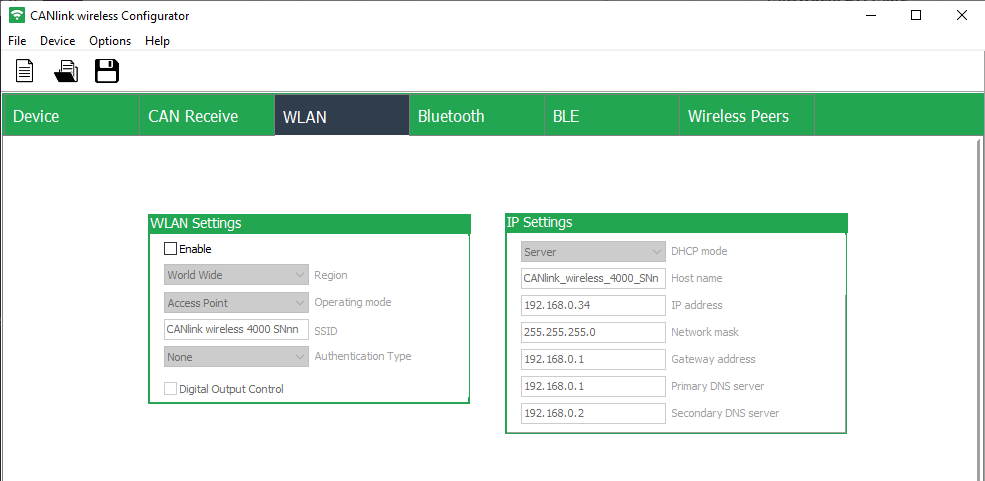Open the Operating mode dropdown
Image resolution: width=985 pixels, height=481 pixels.
click(x=236, y=303)
